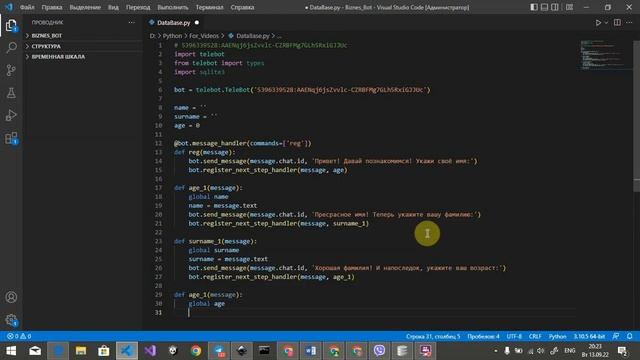Open Explorer panel More Actions ellipsis
Viewport: 640px width, 360px height.
[131, 22]
